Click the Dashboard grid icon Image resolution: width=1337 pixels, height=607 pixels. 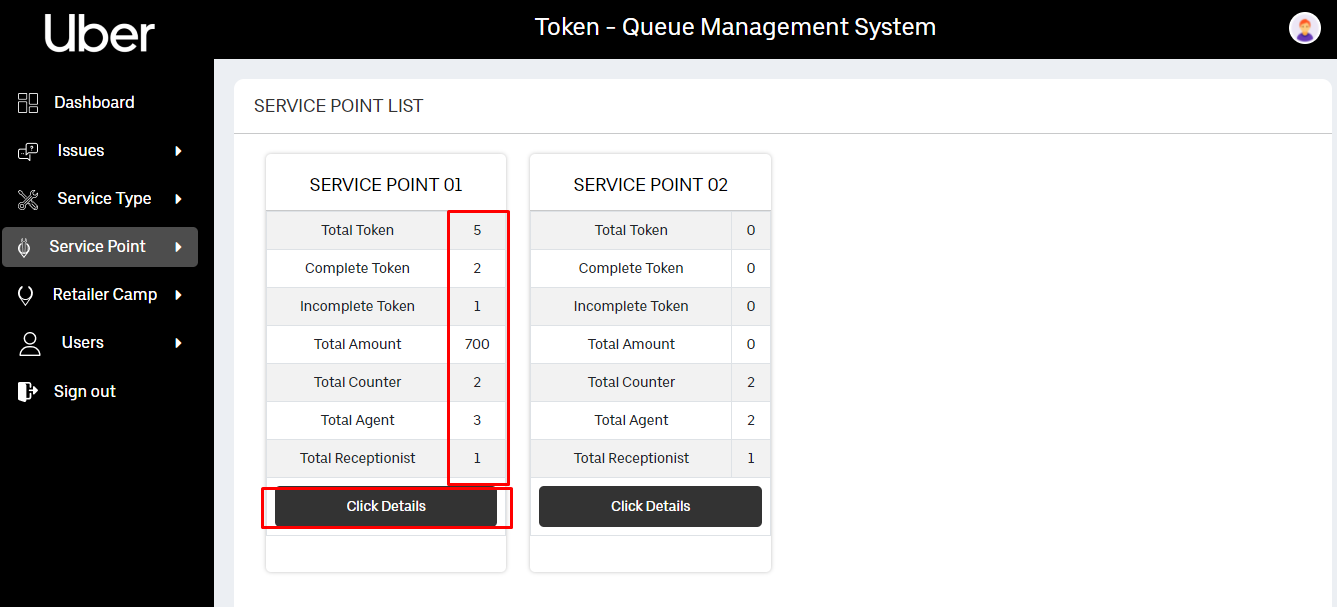click(28, 103)
